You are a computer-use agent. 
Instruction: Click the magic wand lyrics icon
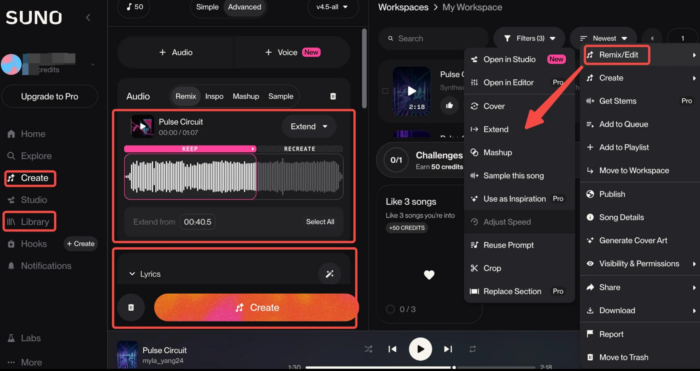[329, 274]
